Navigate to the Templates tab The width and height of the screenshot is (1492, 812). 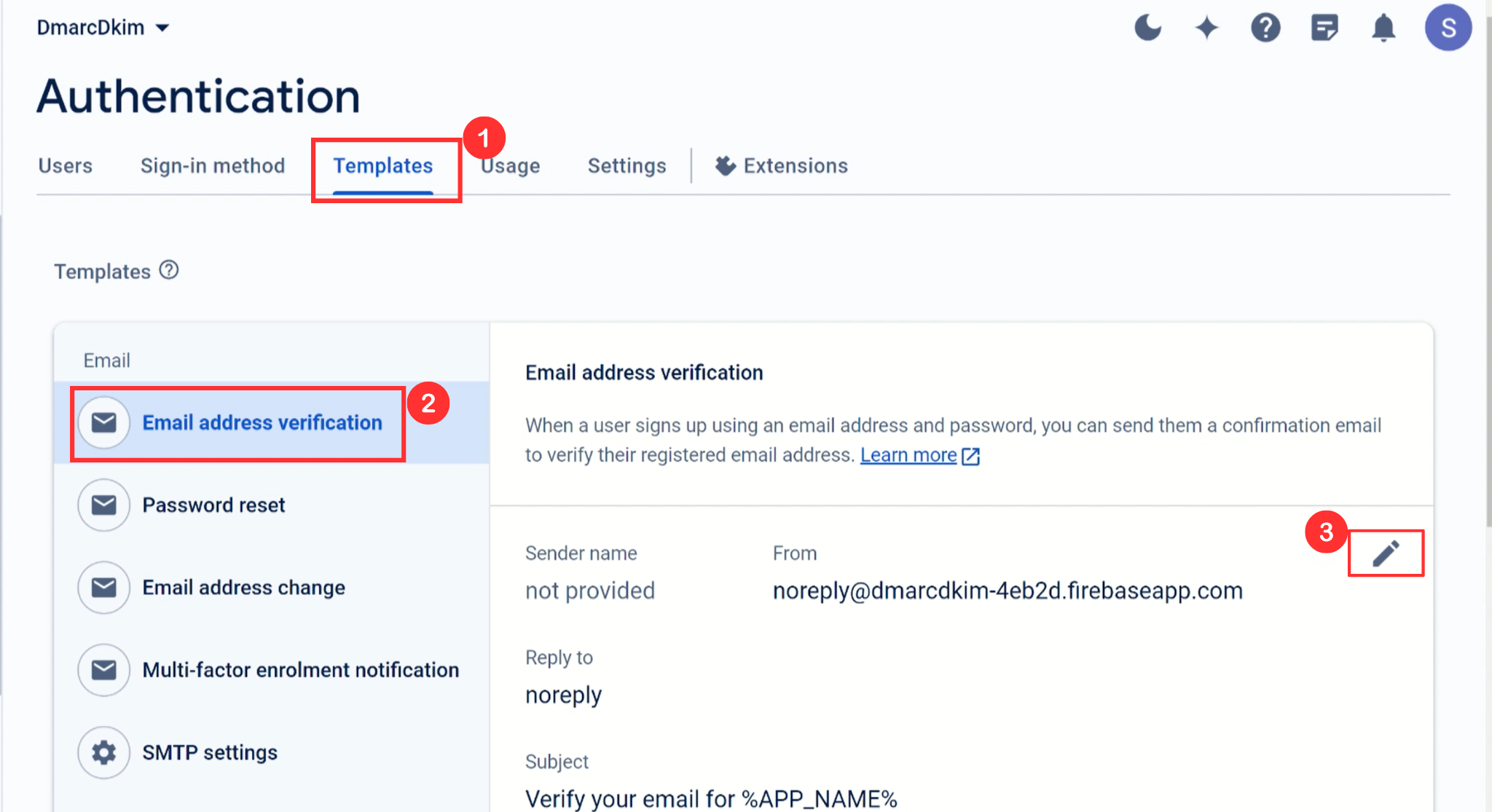(384, 165)
